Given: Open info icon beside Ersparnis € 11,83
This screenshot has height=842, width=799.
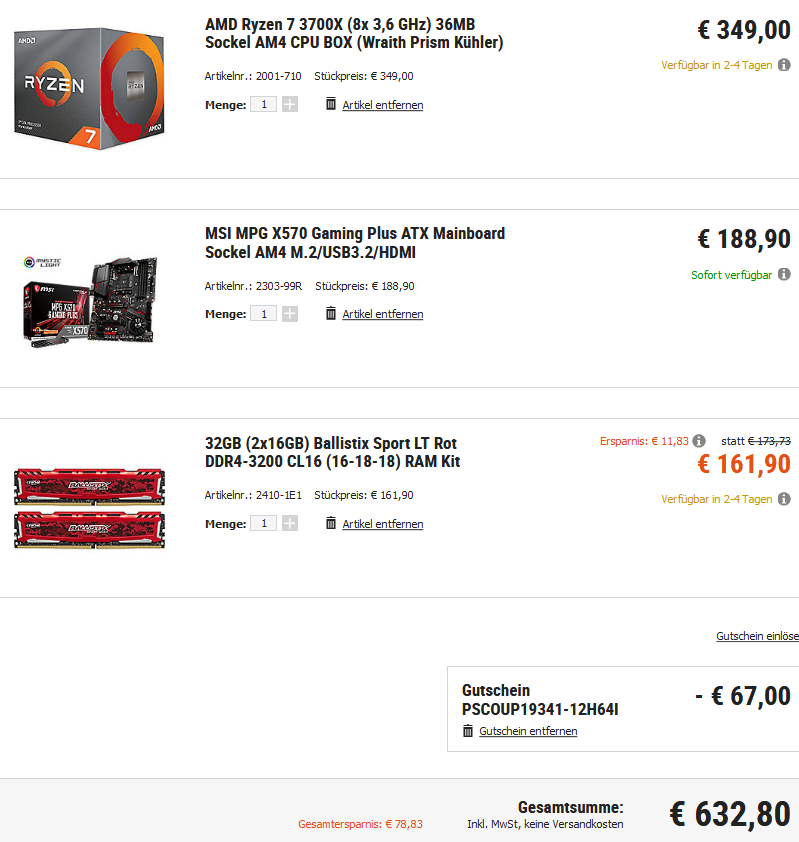Looking at the screenshot, I should pos(699,441).
